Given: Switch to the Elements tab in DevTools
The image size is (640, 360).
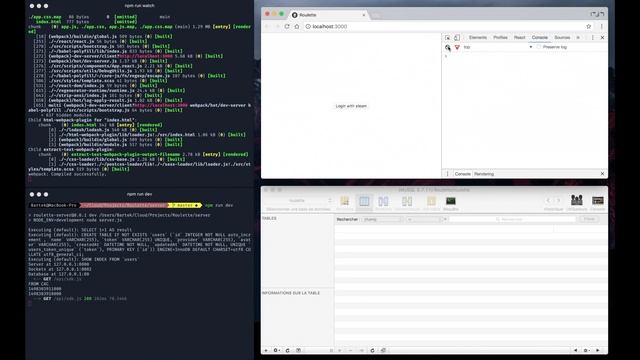Looking at the screenshot, I should (478, 38).
